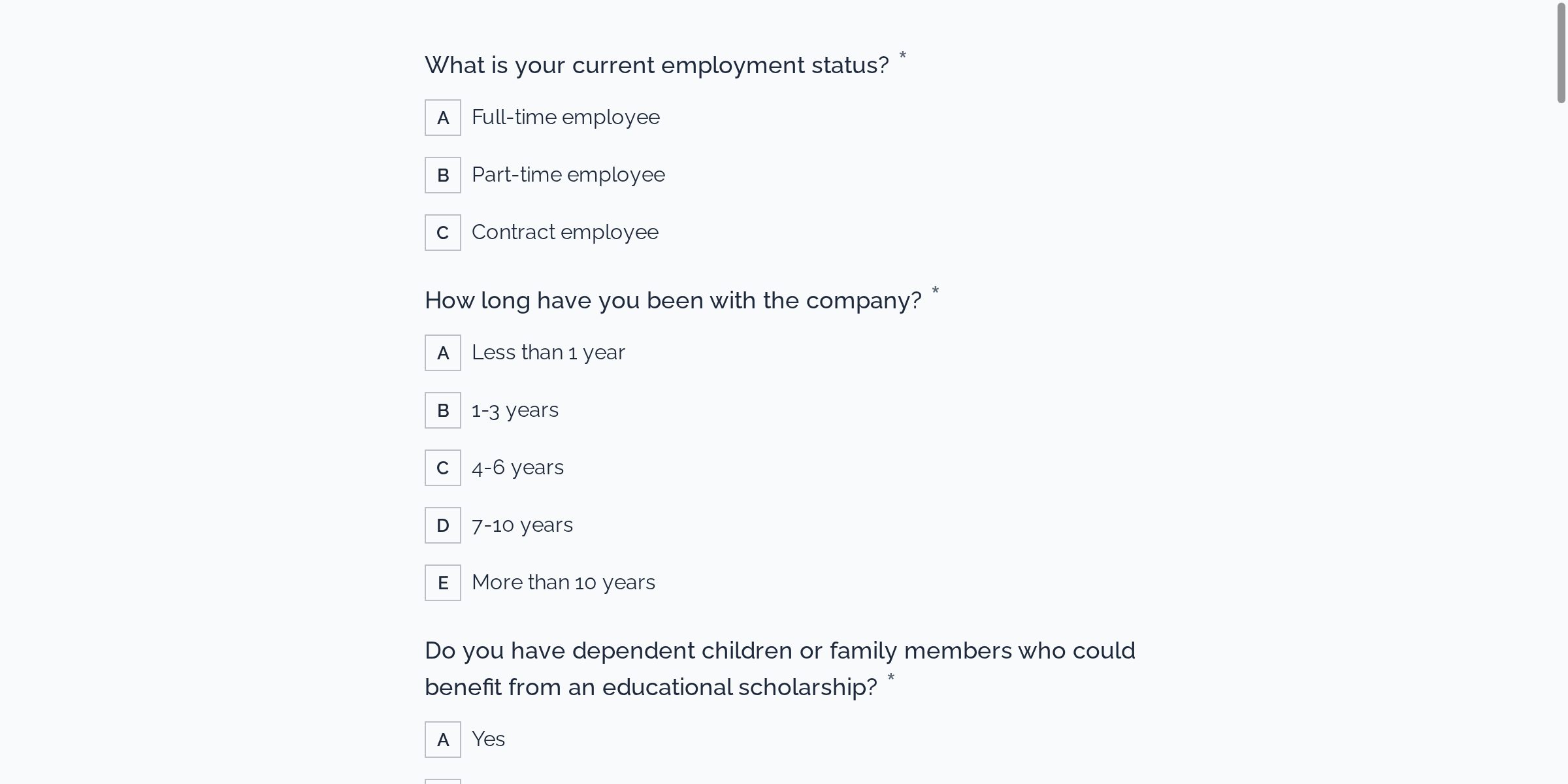Click the C key badge beside Contract employee

pos(443,232)
